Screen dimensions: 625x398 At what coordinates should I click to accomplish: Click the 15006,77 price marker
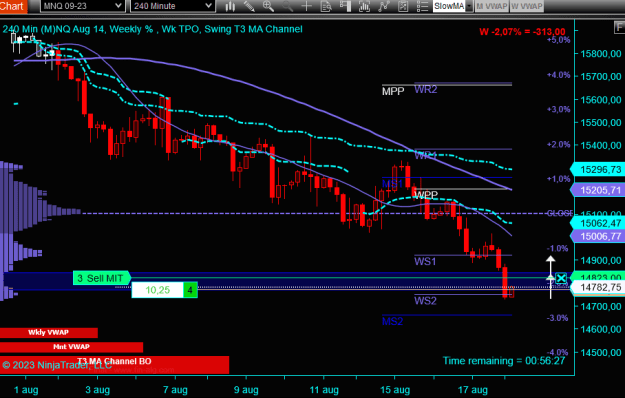click(x=599, y=236)
